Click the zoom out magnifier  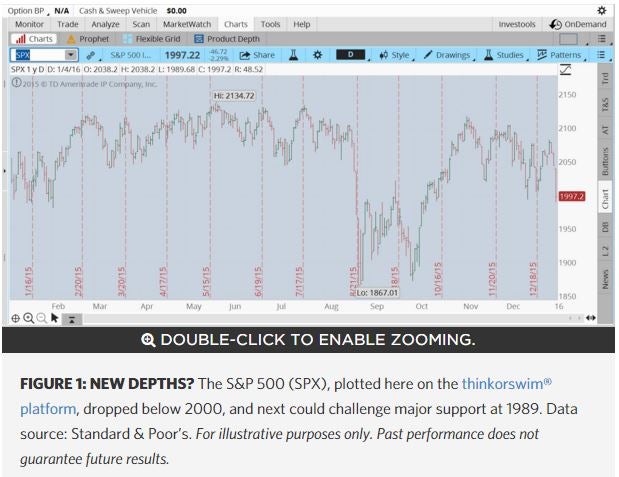pyautogui.click(x=41, y=318)
